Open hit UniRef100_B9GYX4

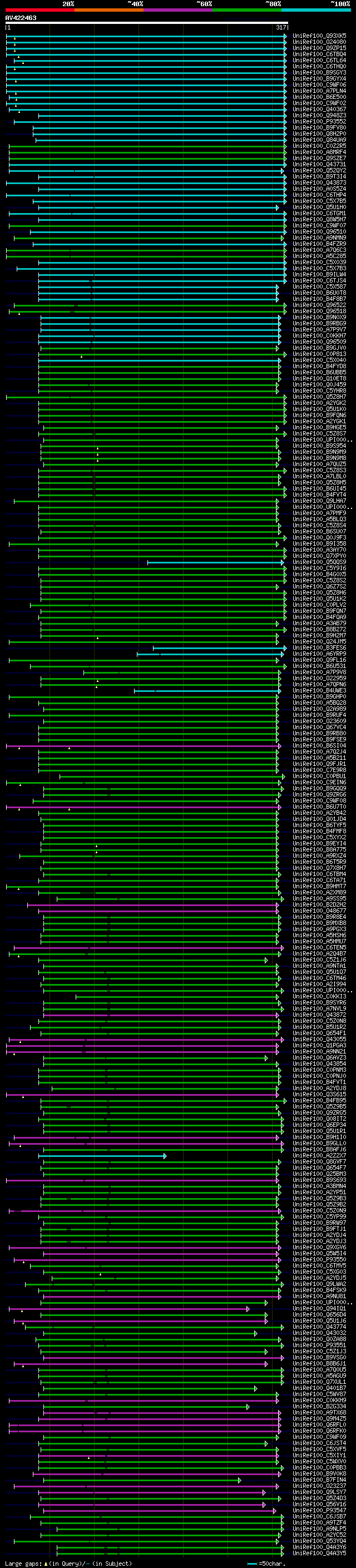[x=319, y=78]
